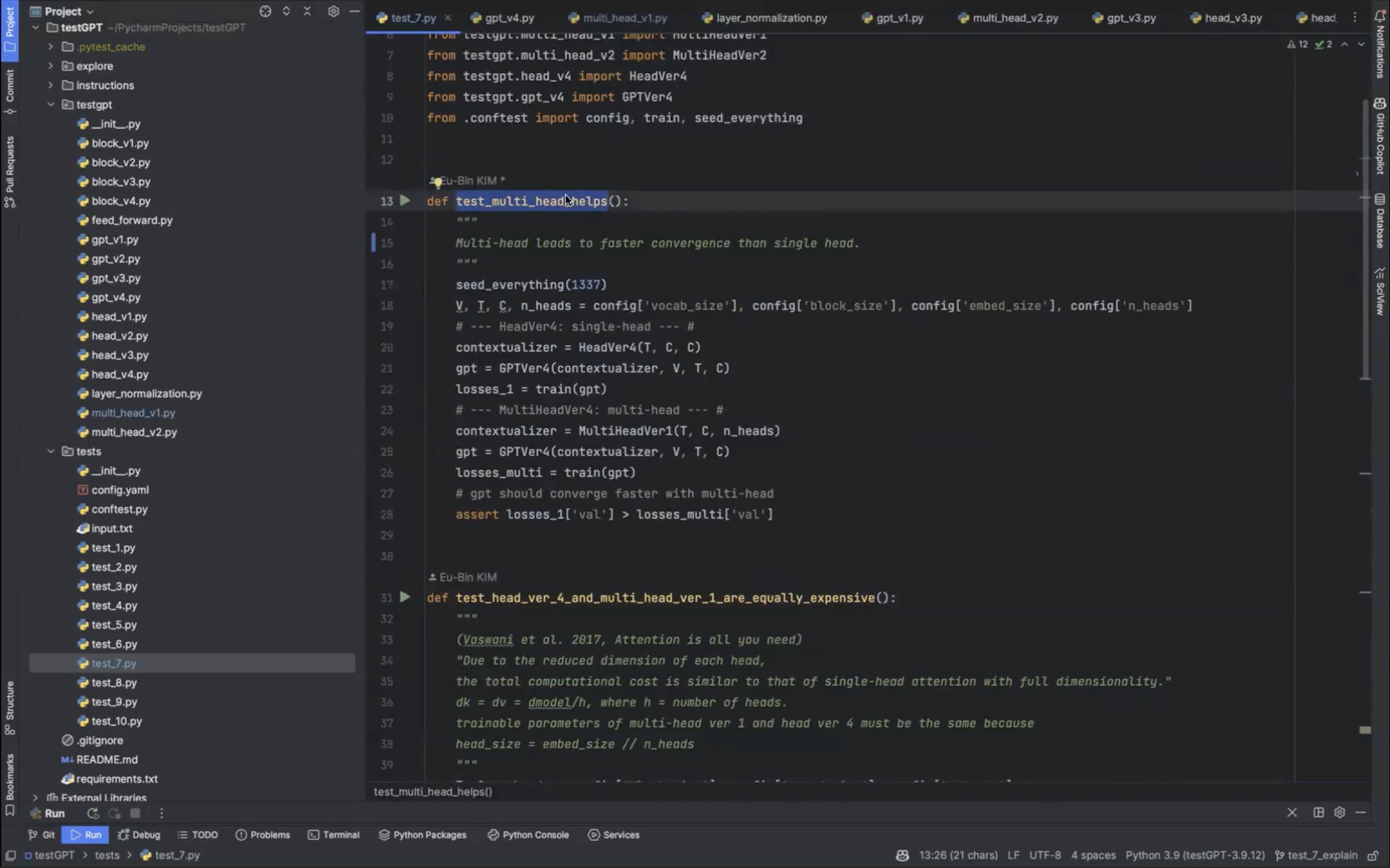Click the stop button in the Run panel
Image resolution: width=1390 pixels, height=868 pixels.
tap(135, 813)
